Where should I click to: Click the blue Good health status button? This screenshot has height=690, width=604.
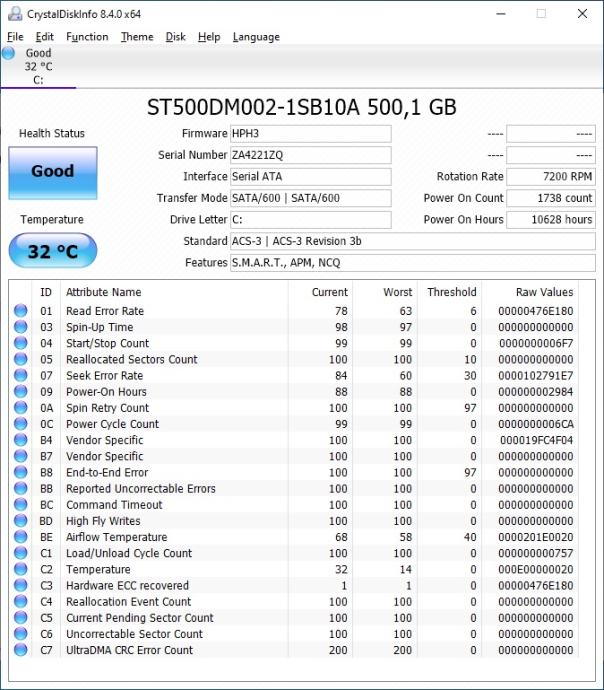tap(53, 173)
